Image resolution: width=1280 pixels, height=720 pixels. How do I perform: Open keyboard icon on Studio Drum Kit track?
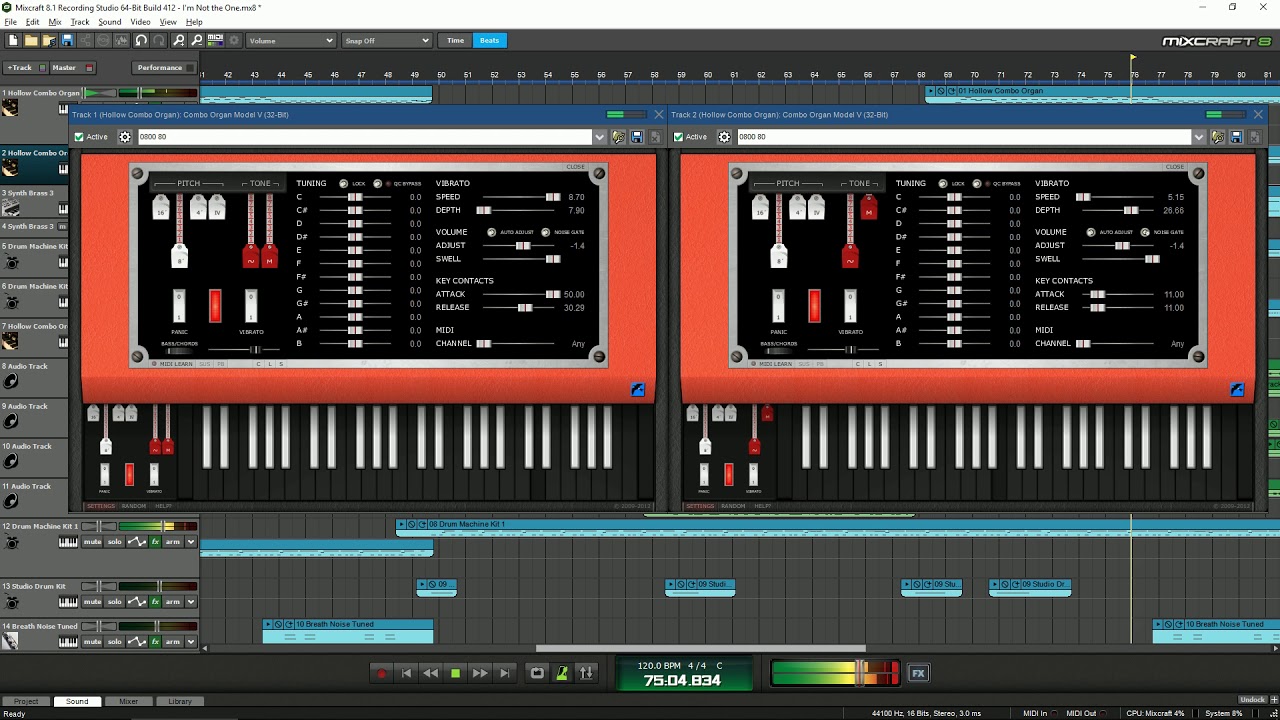67,602
